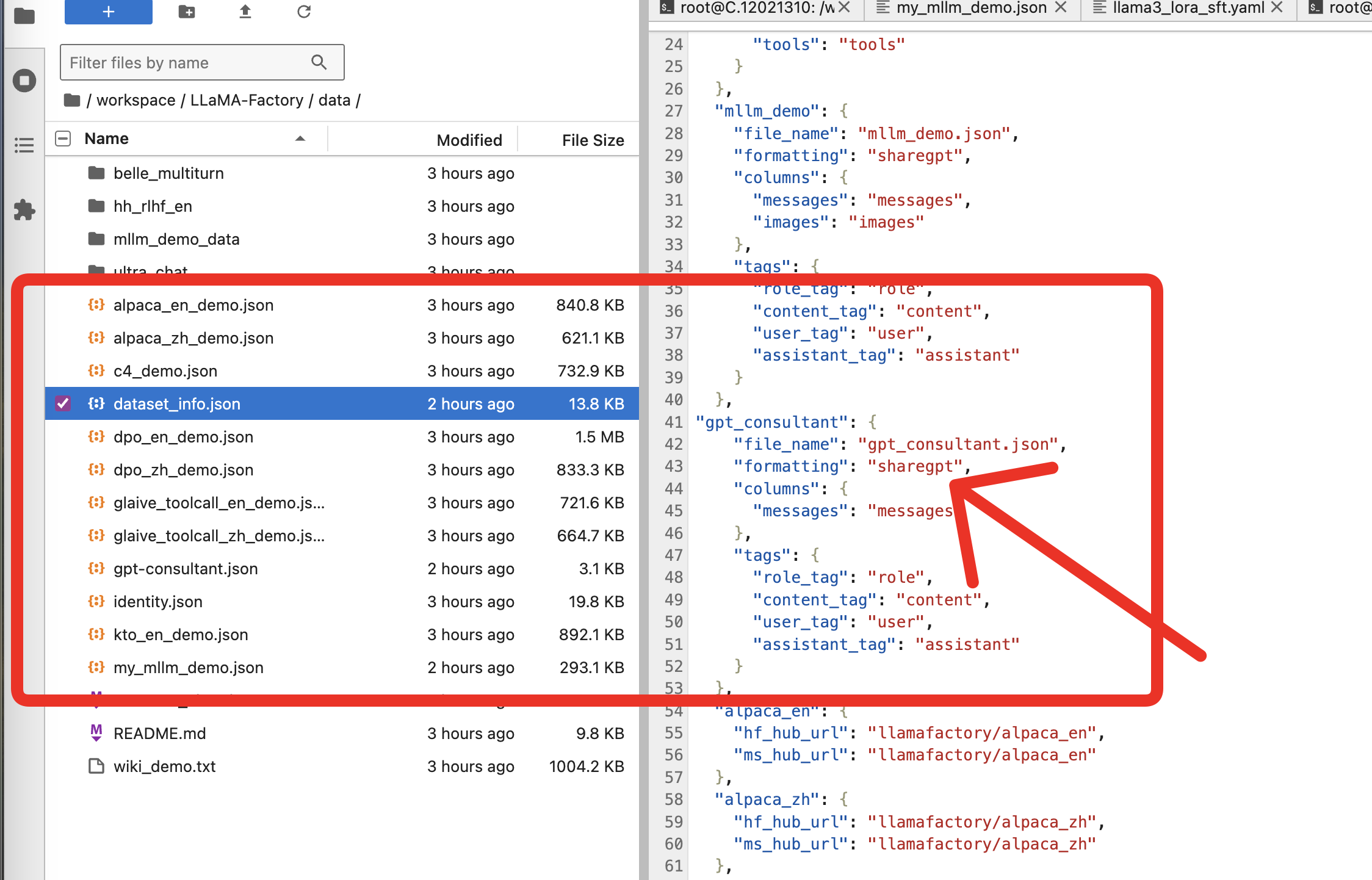Click the upload files icon
1372x880 pixels.
[x=245, y=12]
